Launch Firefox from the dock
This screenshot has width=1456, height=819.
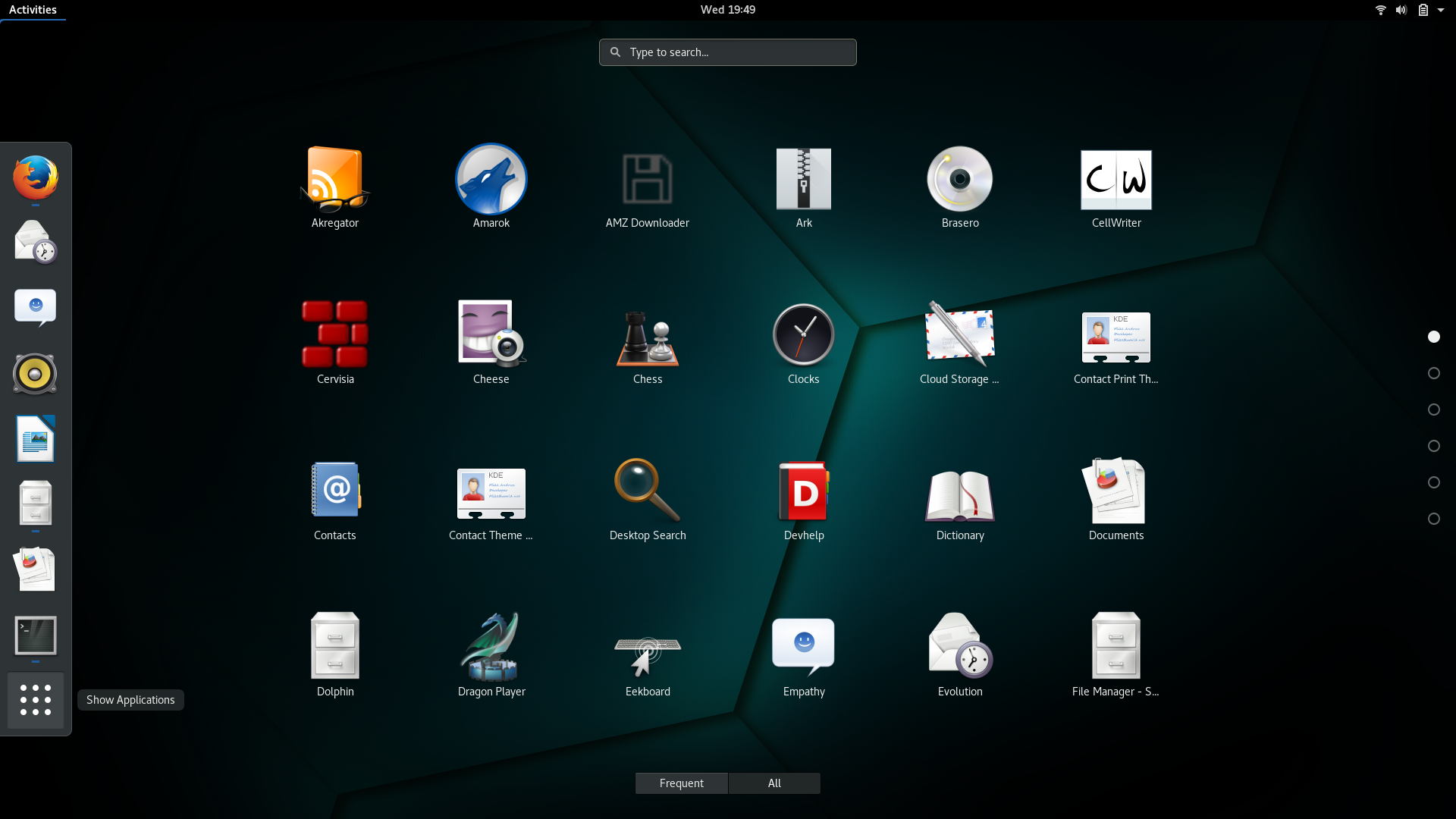tap(36, 177)
